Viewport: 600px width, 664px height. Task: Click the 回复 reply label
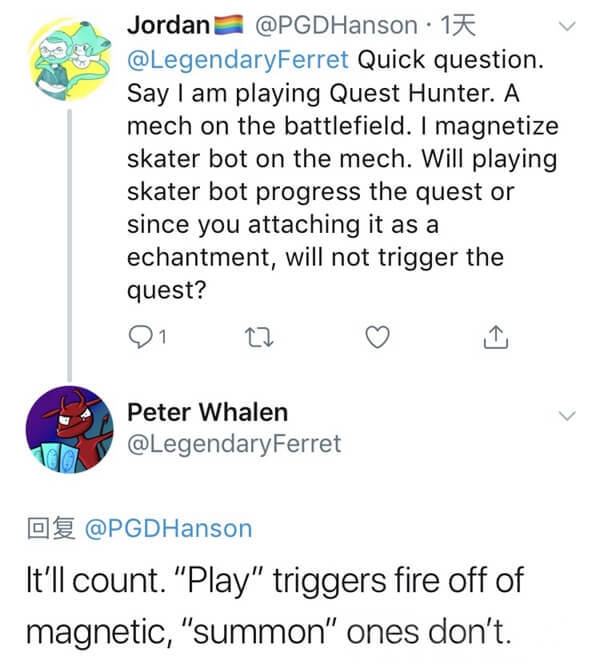click(x=52, y=528)
